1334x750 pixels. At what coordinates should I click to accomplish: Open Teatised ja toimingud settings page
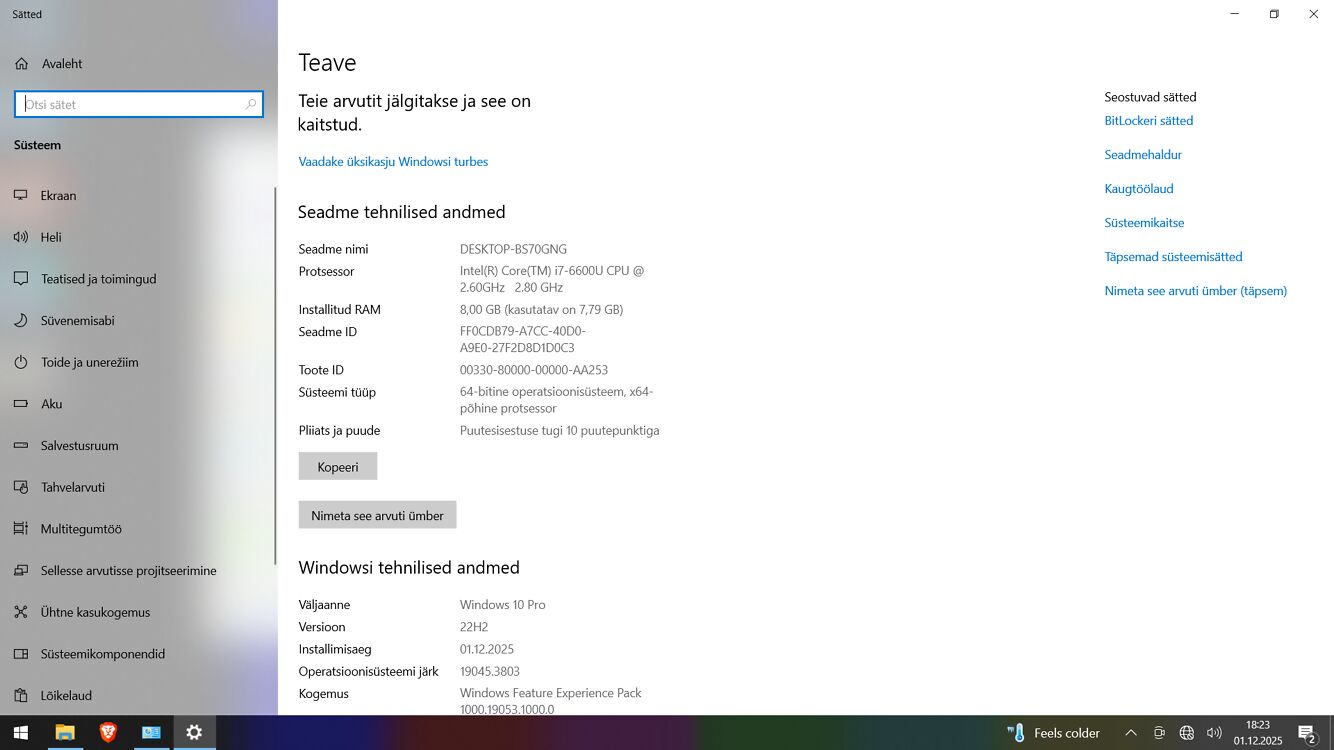pos(98,279)
